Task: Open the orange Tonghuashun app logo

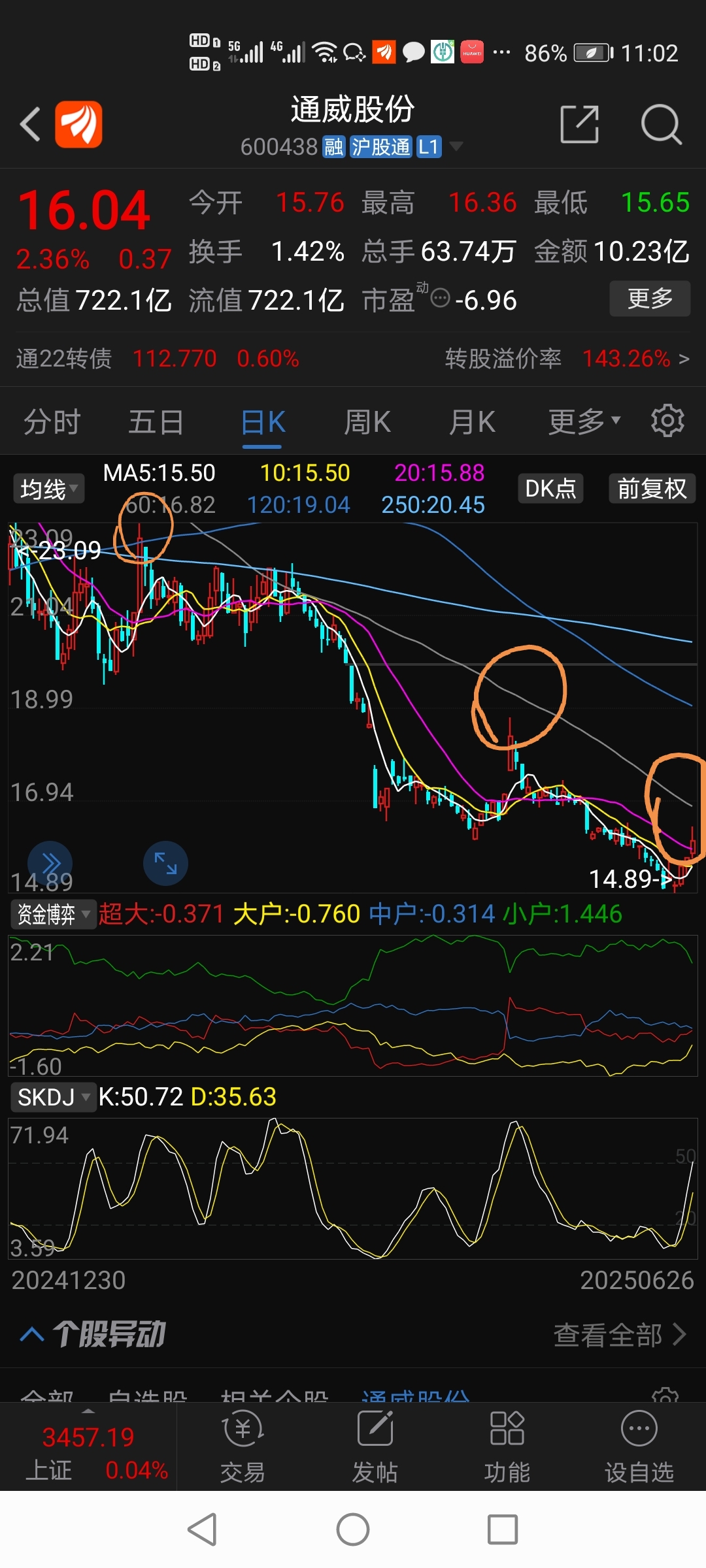Action: 78,124
